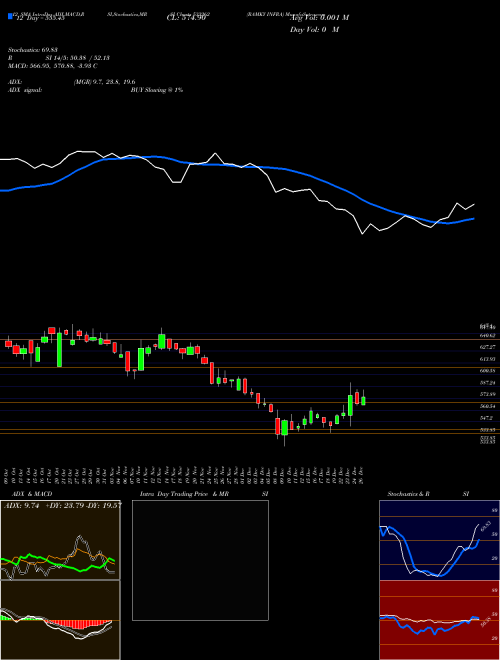Screen dimensions: 500x660
Task: Click the green ADX line in ADX panel
Action: tap(58, 564)
